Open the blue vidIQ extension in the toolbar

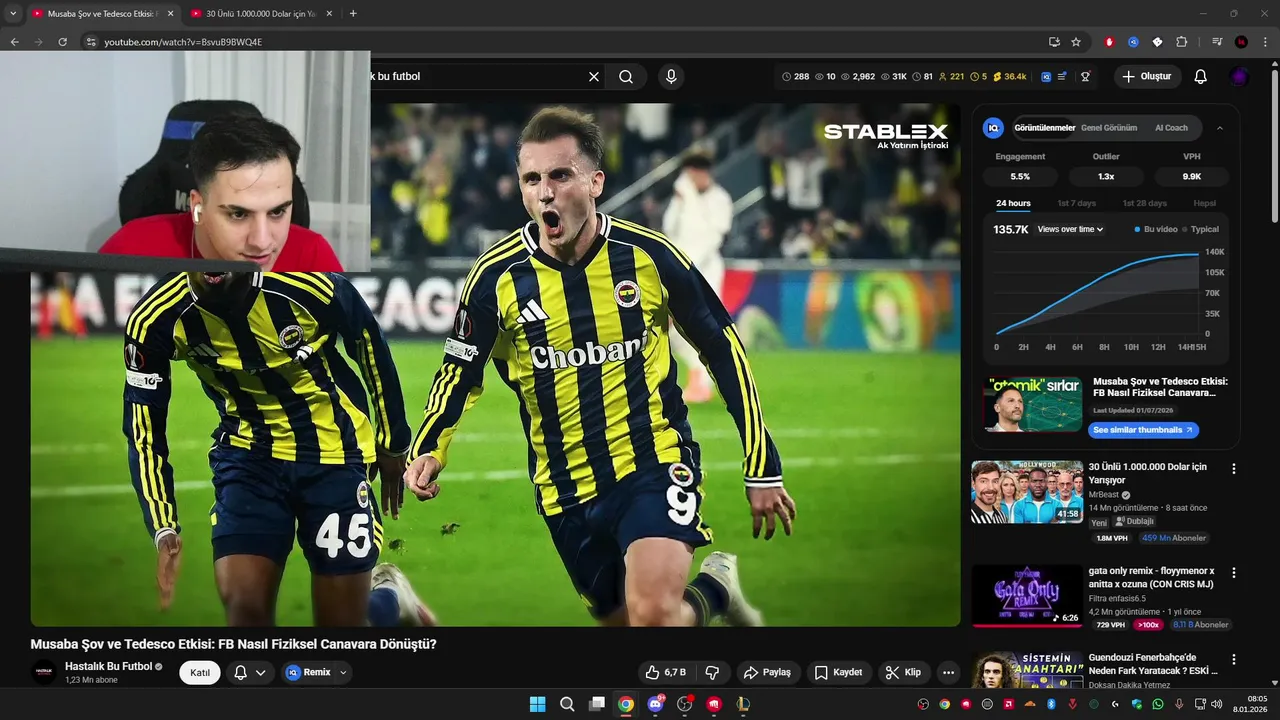pyautogui.click(x=1133, y=42)
